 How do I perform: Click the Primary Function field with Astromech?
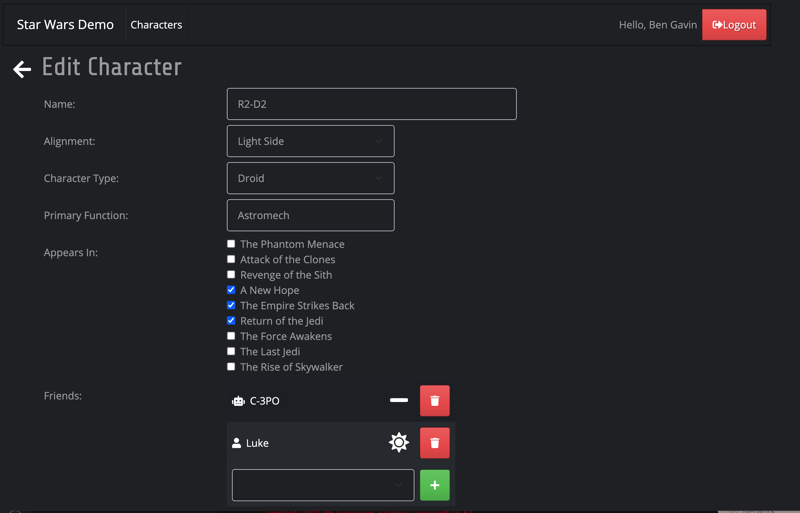(x=311, y=215)
